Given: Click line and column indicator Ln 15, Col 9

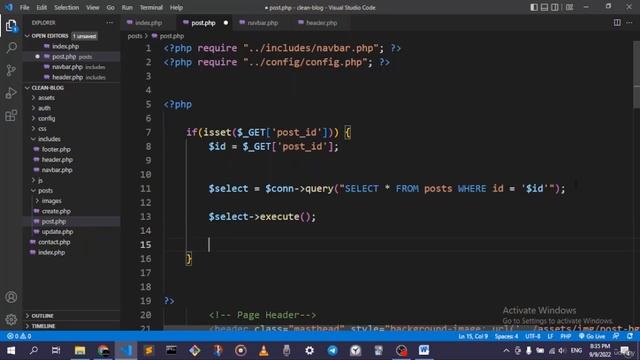Looking at the screenshot, I should (x=473, y=336).
